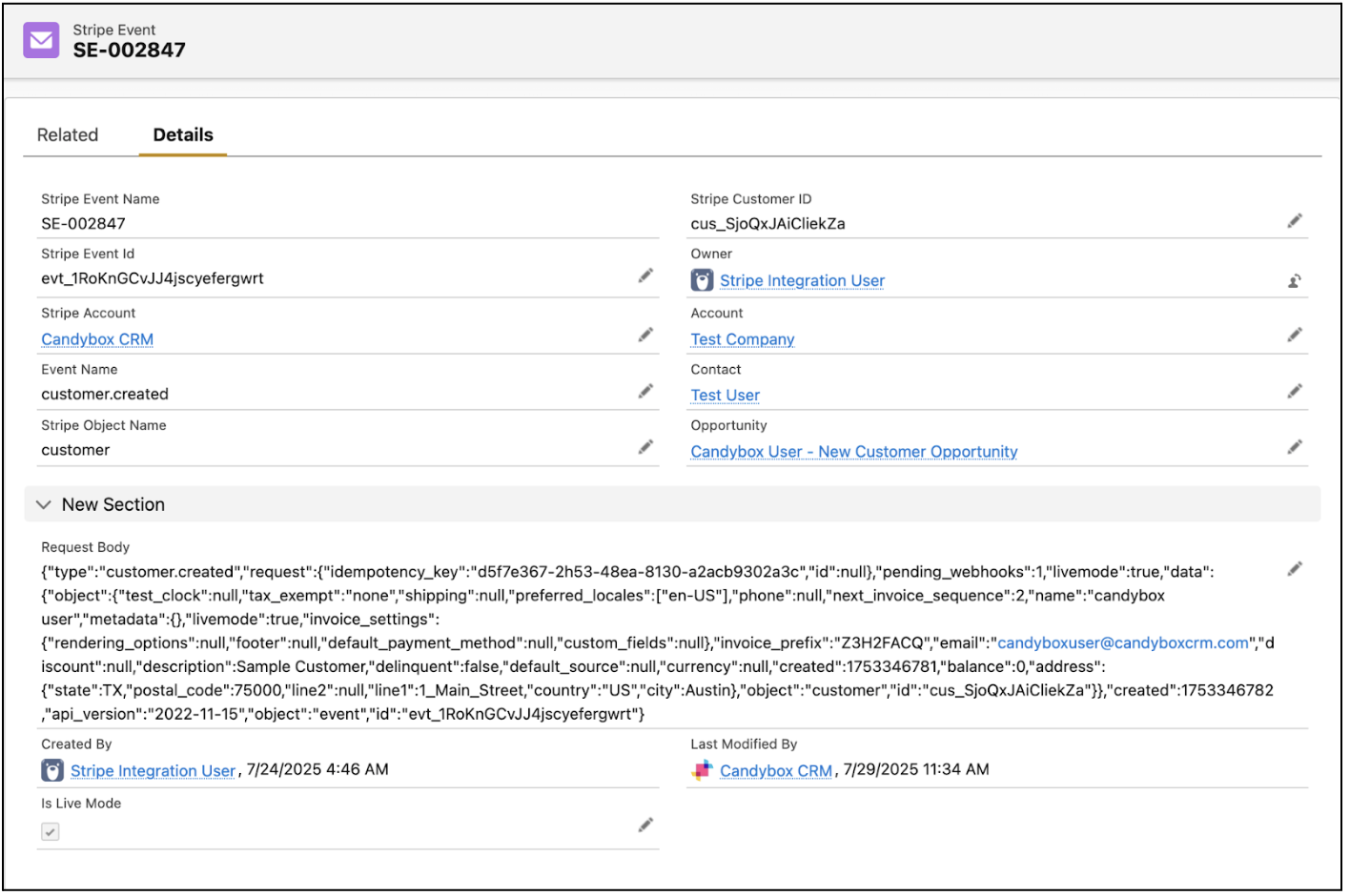Open Candybox User - New Customer Opportunity link

(x=853, y=452)
